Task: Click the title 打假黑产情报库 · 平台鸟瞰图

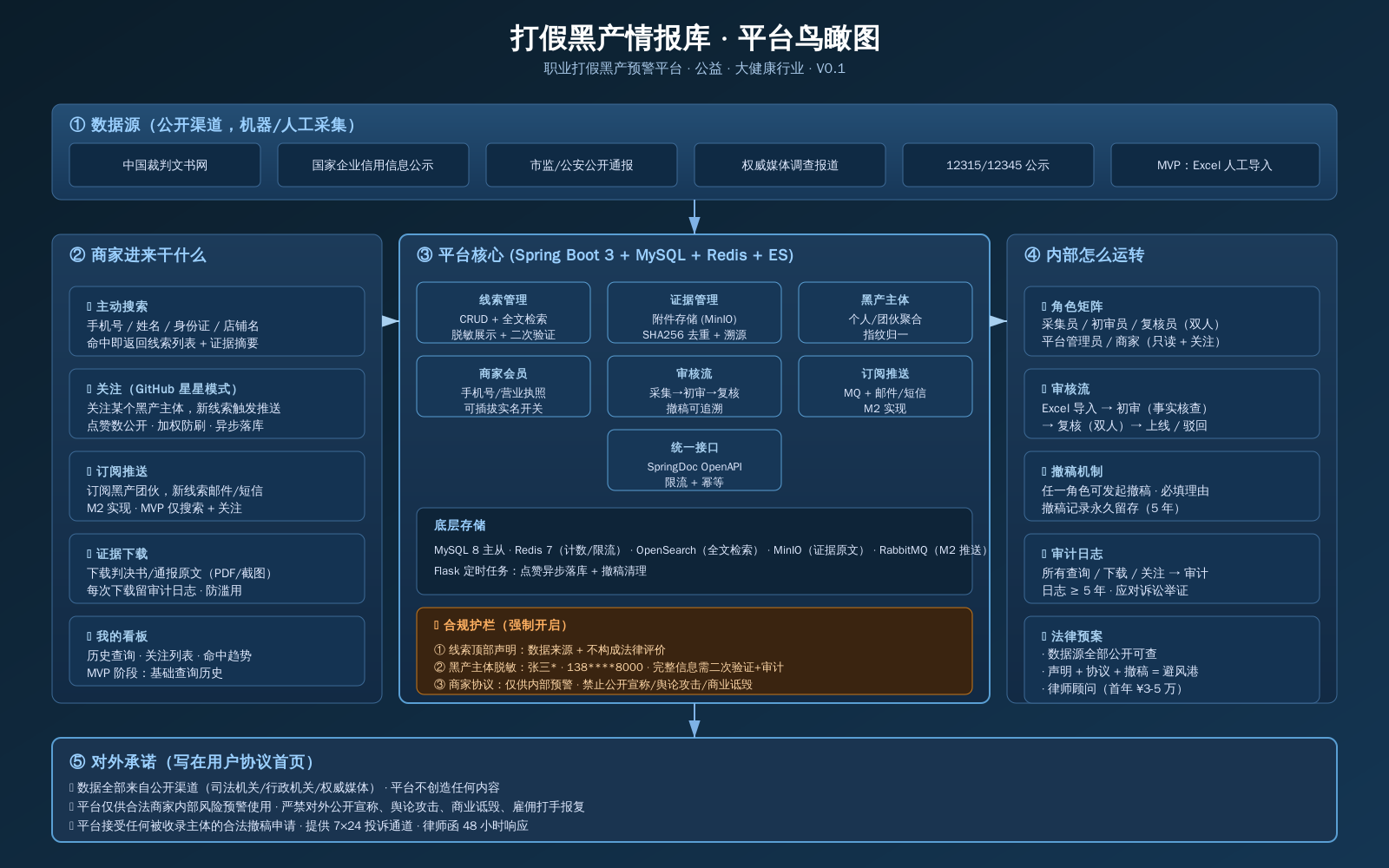Action: coord(694,38)
